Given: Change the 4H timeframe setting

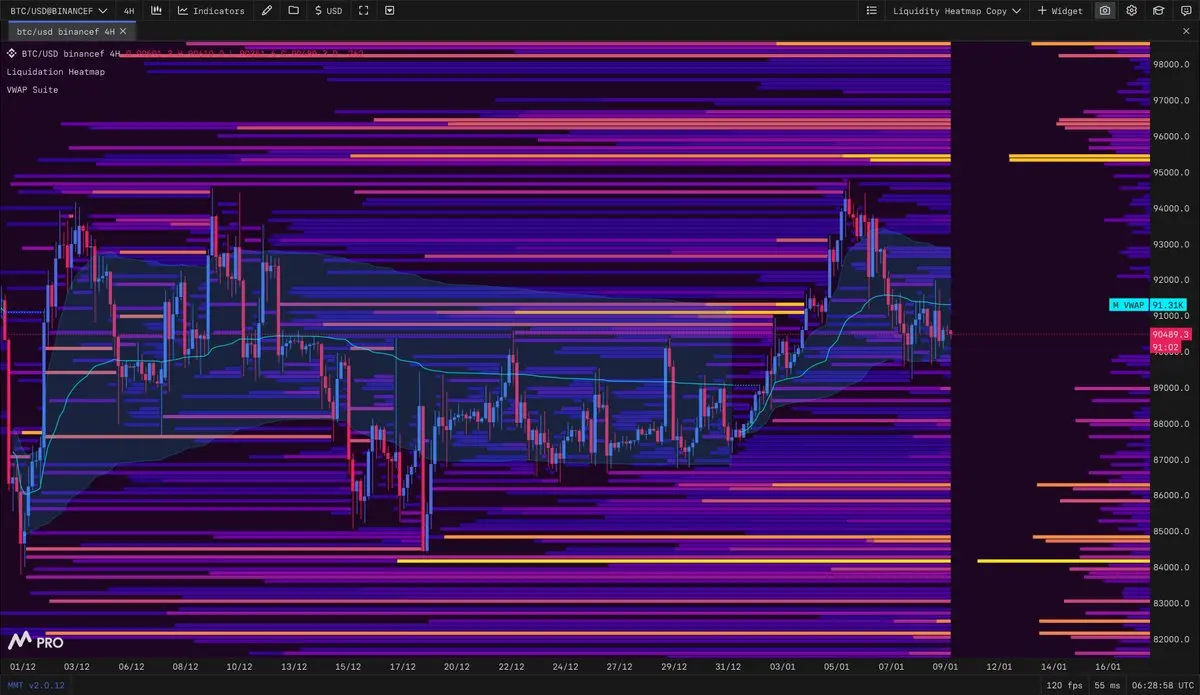Looking at the screenshot, I should point(128,10).
